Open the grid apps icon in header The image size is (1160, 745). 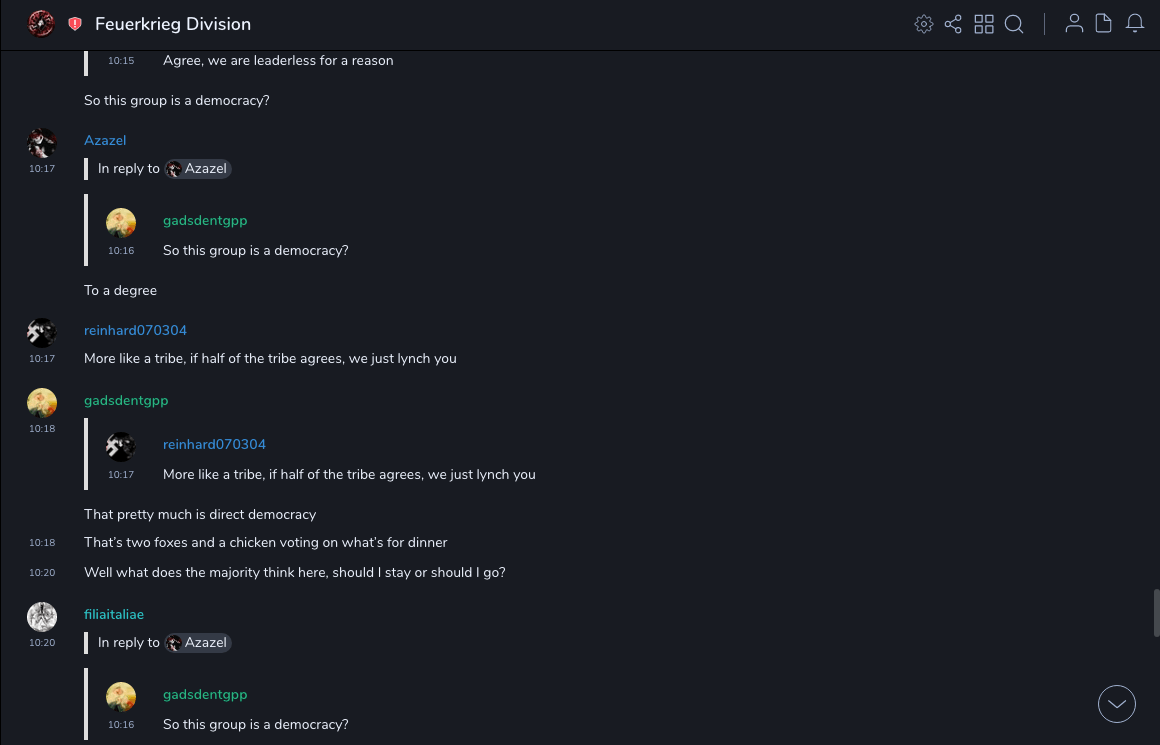(984, 24)
